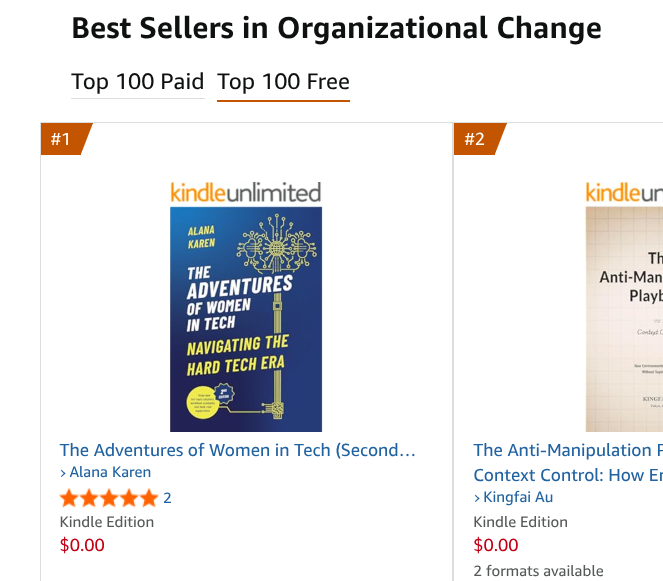Click the $0.00 price of book one
The image size is (663, 581).
click(x=82, y=545)
